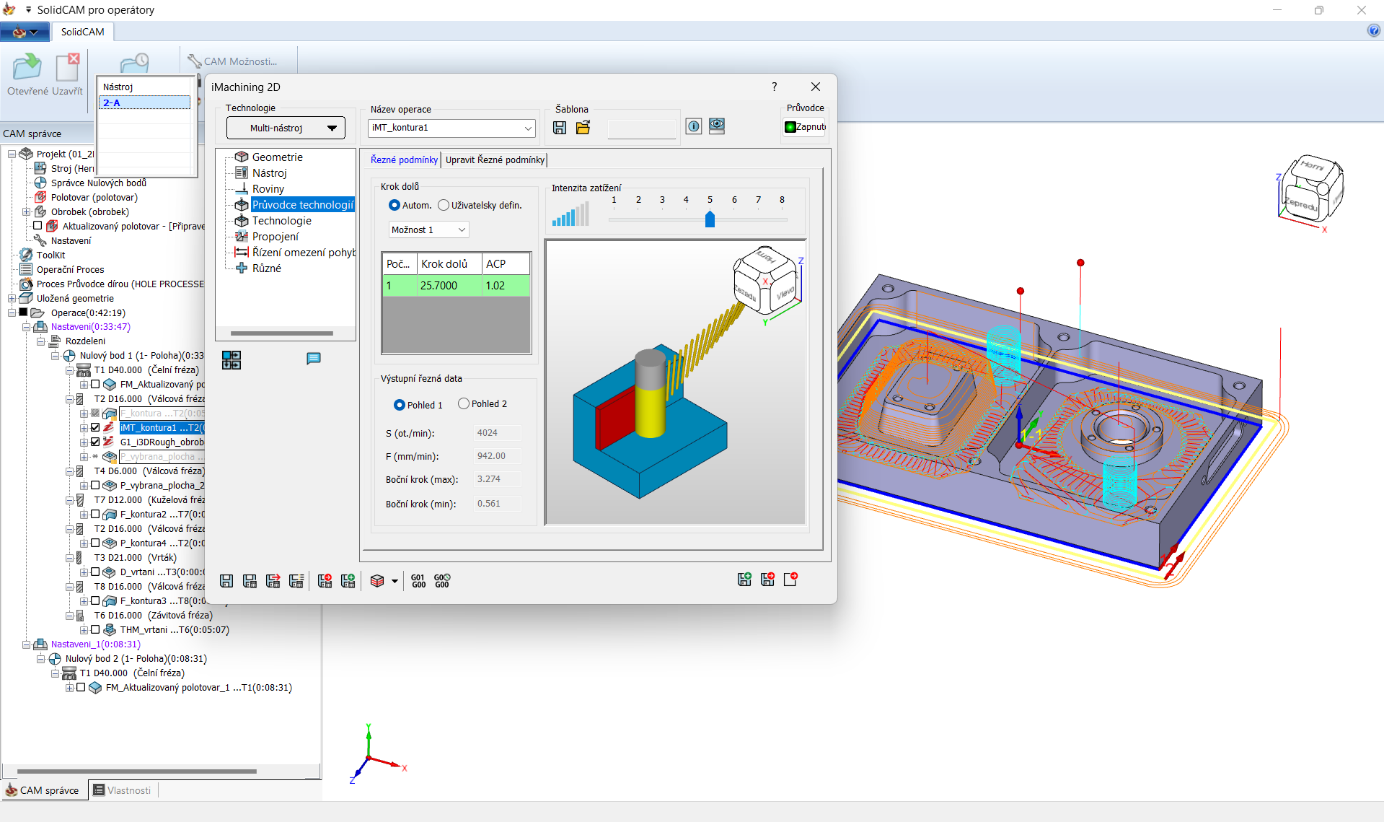Select Roviny in the dialog tree

(268, 189)
